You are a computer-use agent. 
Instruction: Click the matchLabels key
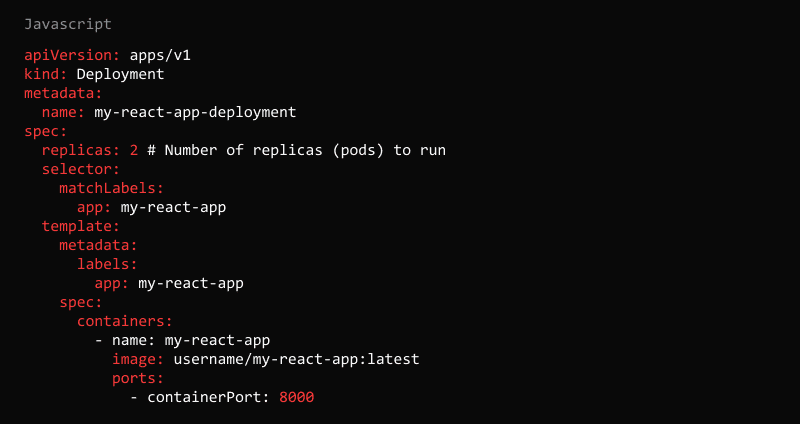[111, 188]
